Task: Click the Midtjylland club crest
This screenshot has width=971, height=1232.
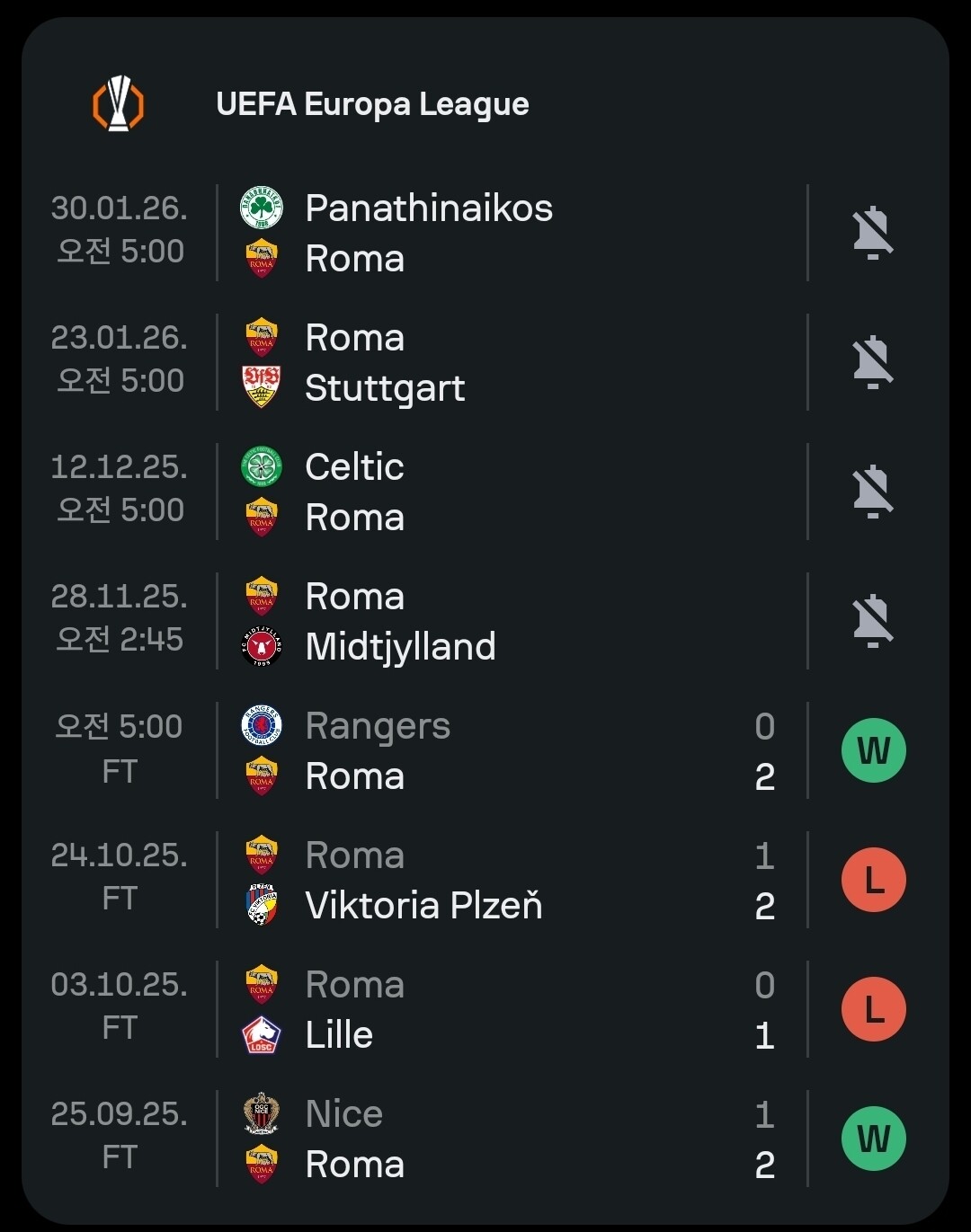Action: (x=262, y=646)
